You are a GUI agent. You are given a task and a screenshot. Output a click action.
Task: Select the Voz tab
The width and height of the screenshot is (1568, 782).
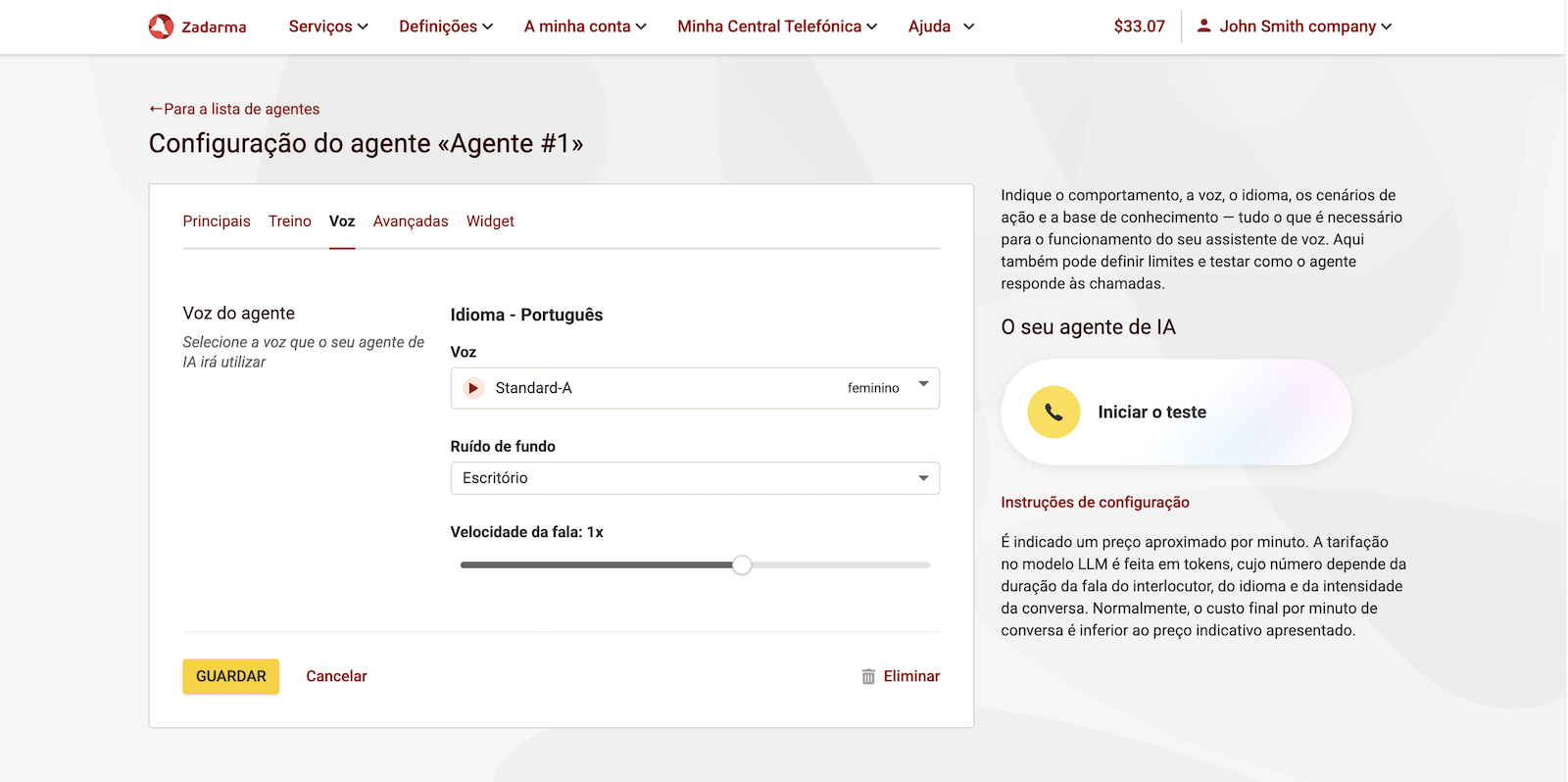click(342, 221)
